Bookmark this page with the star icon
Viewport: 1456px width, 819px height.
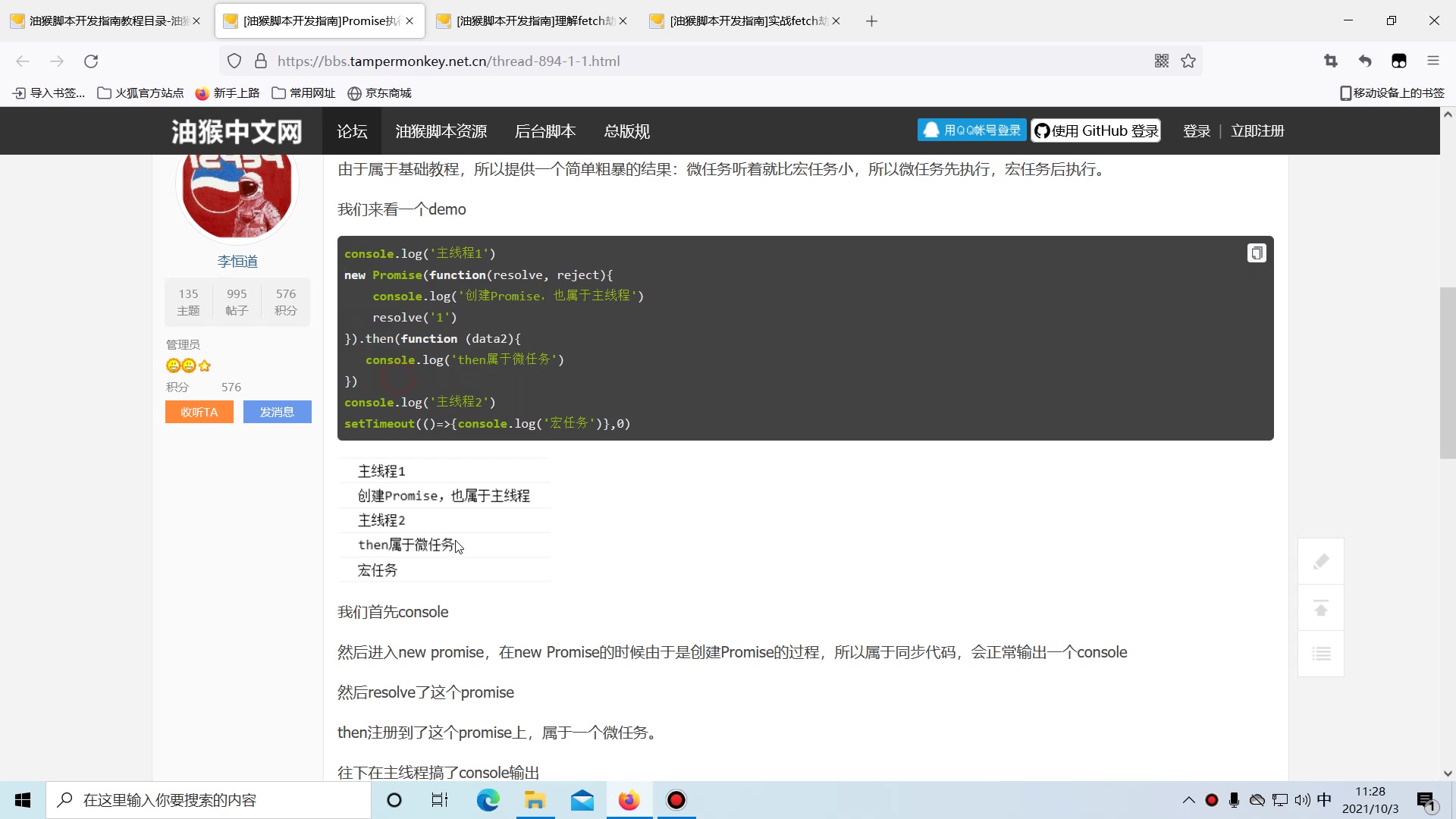tap(1188, 61)
